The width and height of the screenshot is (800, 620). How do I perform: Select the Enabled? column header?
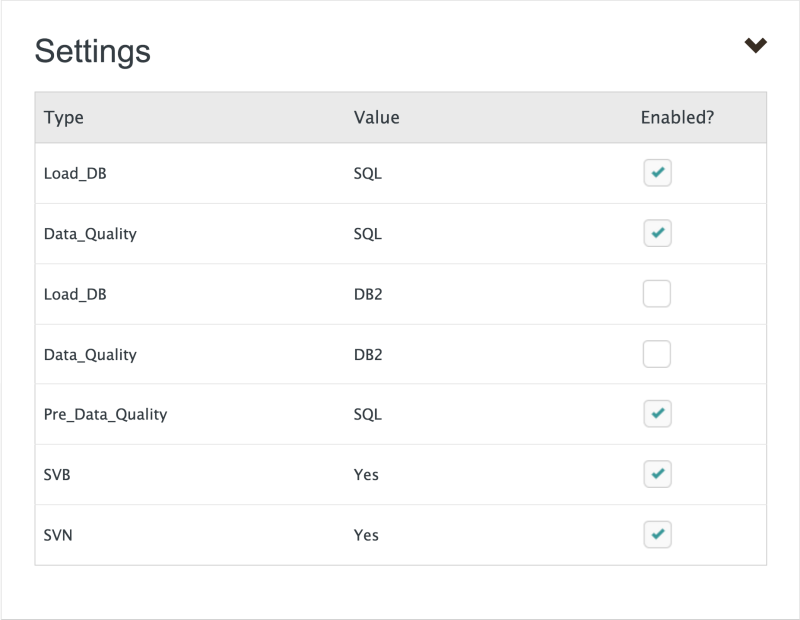click(677, 117)
